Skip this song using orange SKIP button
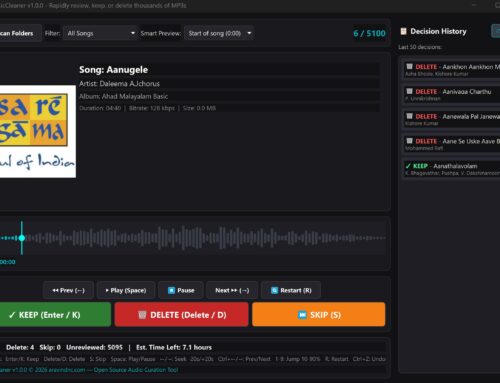Viewport: 500px width, 383px height. [319, 315]
